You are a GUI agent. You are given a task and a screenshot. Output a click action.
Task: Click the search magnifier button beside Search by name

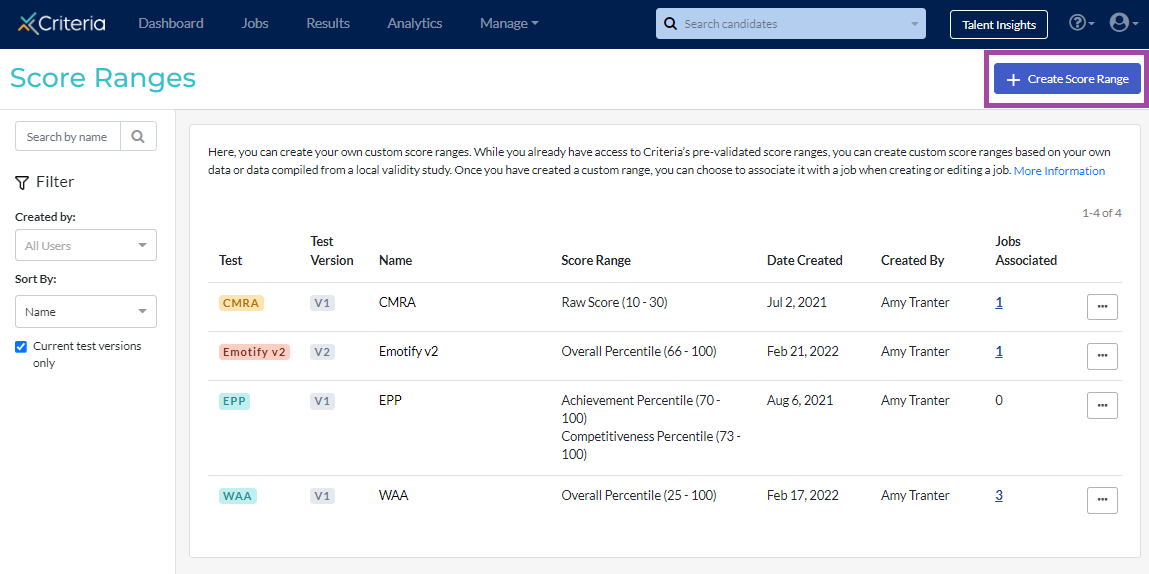pos(138,136)
